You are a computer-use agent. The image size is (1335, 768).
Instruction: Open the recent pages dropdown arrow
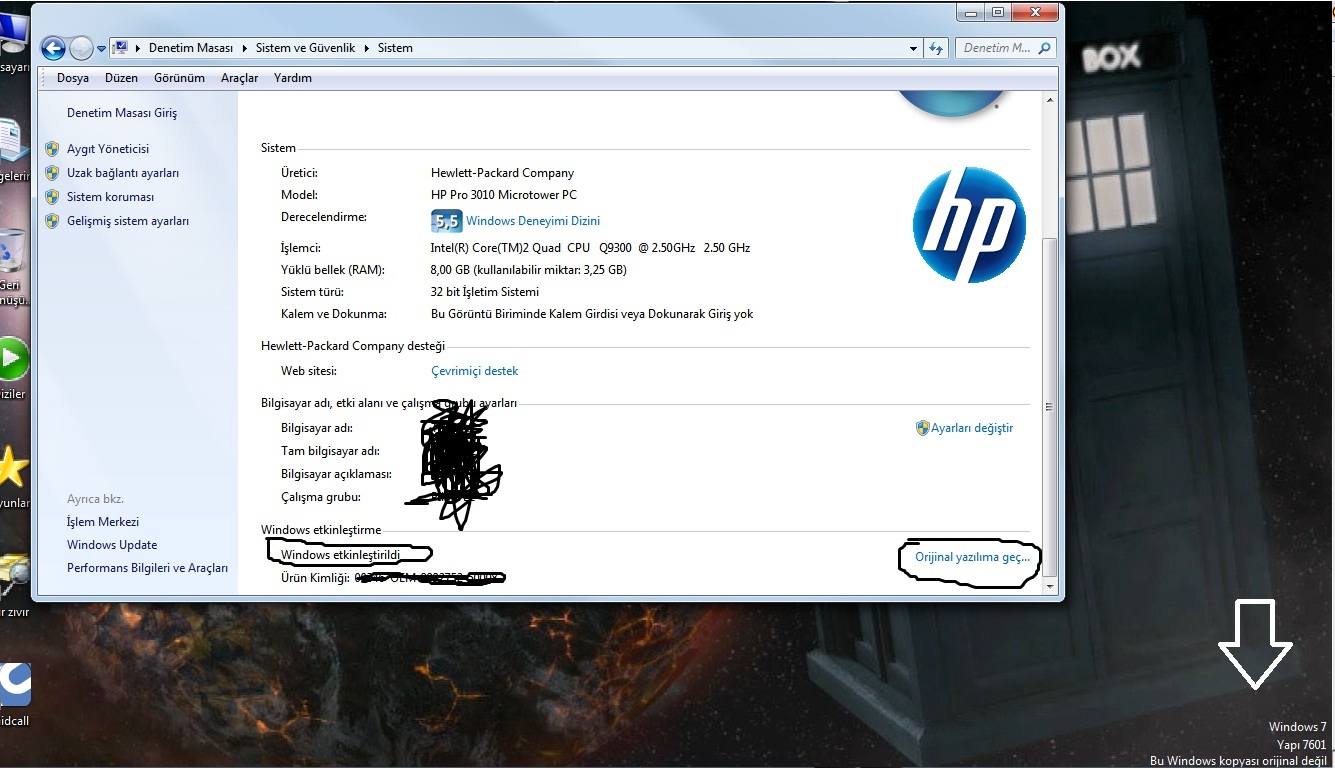click(101, 48)
